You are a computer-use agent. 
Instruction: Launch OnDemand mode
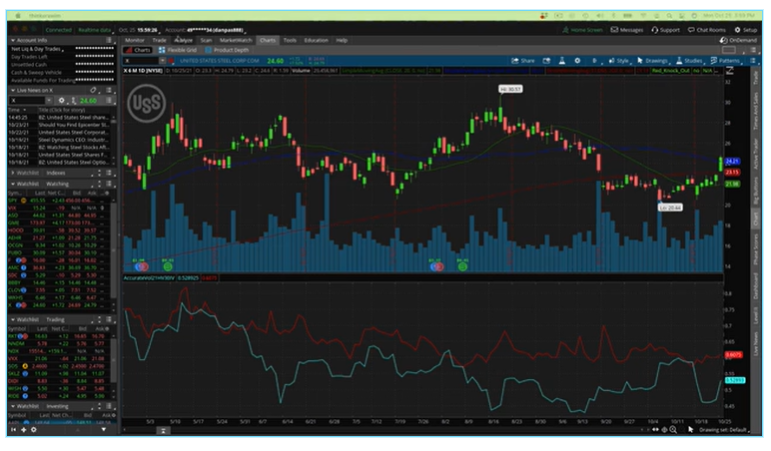(738, 40)
